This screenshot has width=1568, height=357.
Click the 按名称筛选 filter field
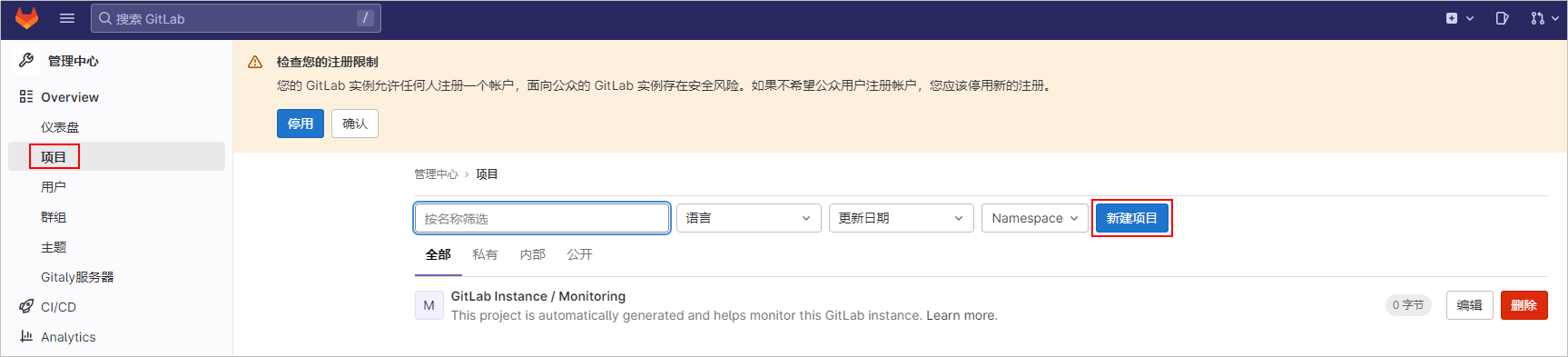pyautogui.click(x=542, y=218)
